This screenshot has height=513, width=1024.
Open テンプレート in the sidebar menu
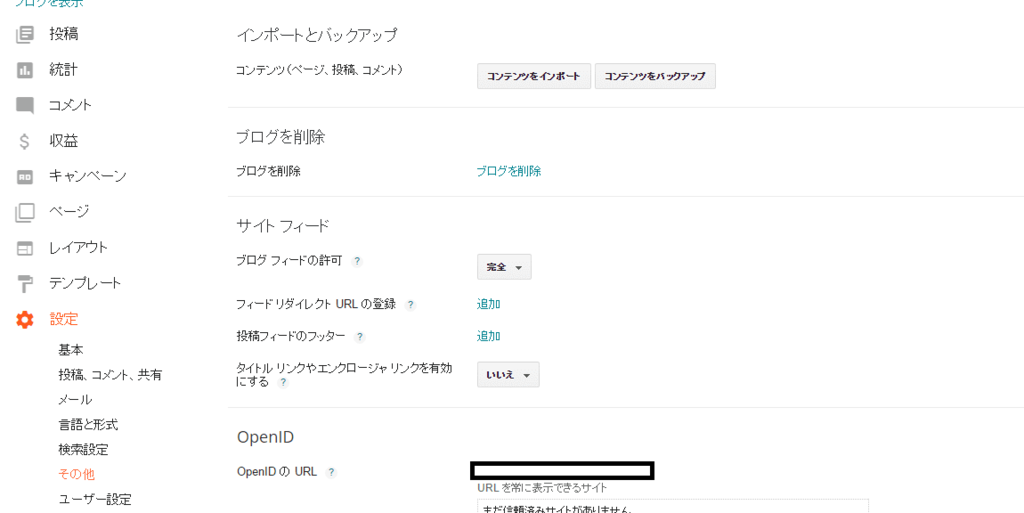(x=85, y=284)
